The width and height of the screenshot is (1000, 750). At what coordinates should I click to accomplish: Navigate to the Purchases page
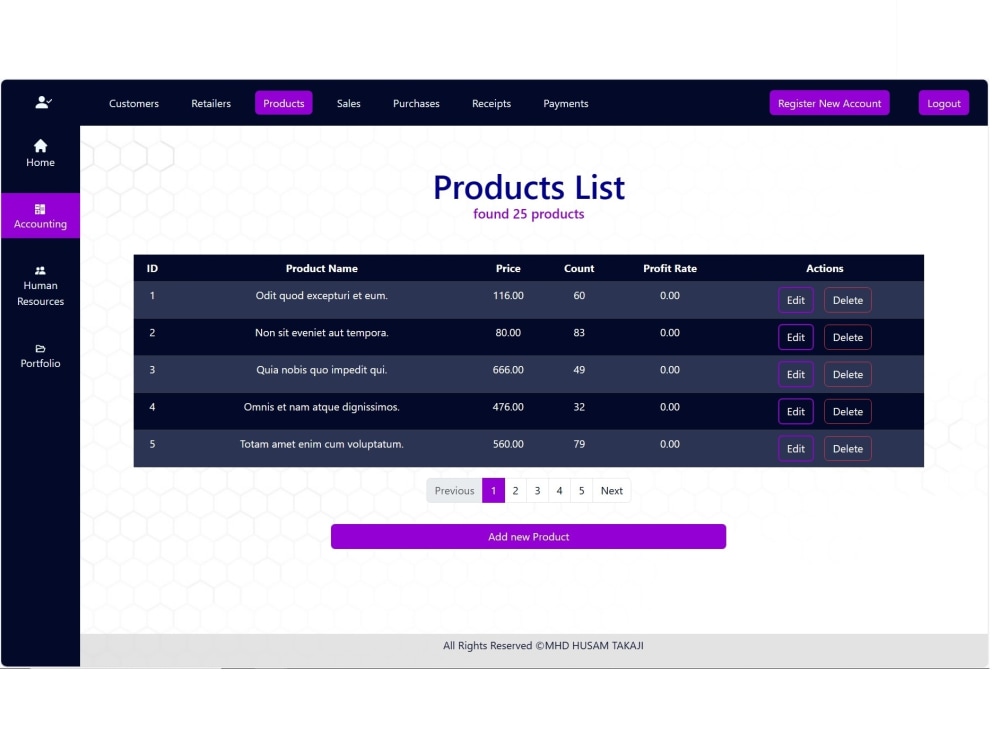(416, 103)
